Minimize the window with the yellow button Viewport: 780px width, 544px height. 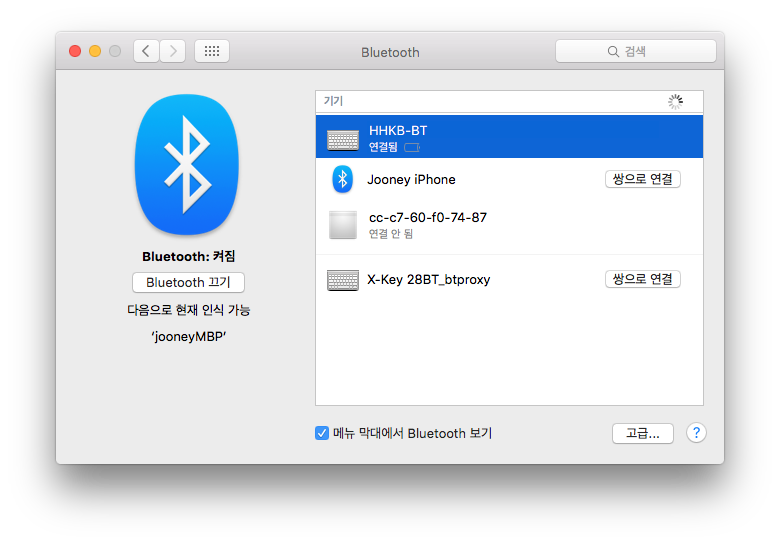click(95, 51)
